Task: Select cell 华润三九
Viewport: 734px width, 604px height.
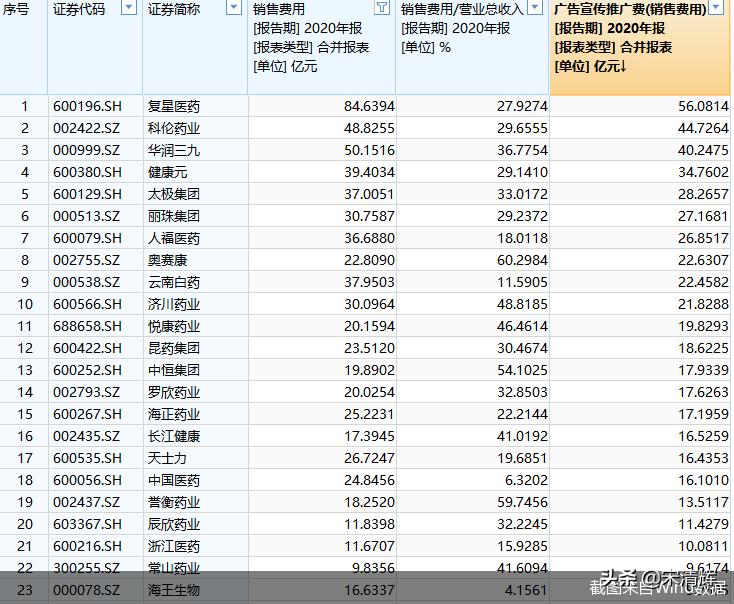Action: 174,150
